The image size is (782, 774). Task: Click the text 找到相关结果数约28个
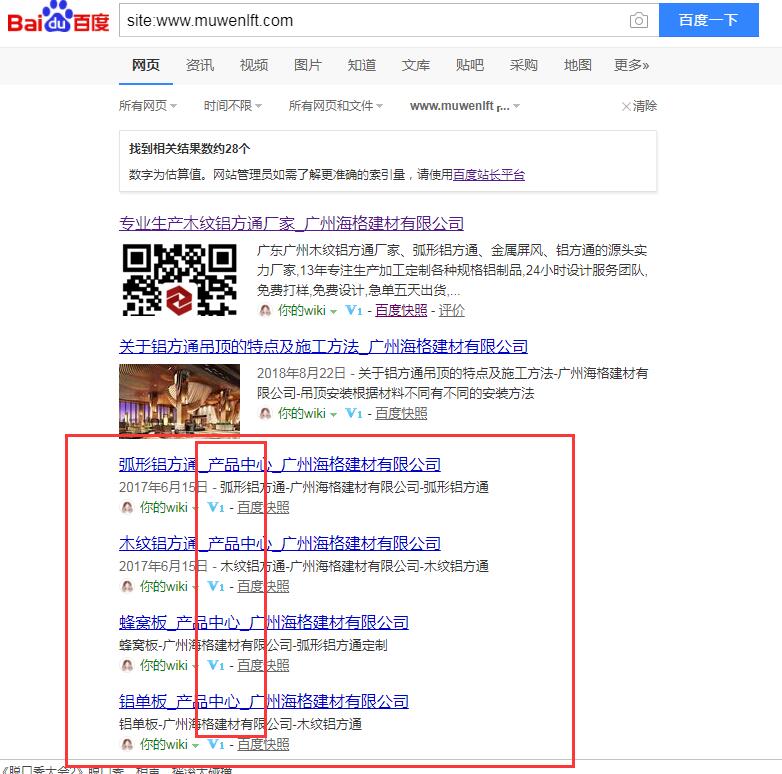(190, 149)
